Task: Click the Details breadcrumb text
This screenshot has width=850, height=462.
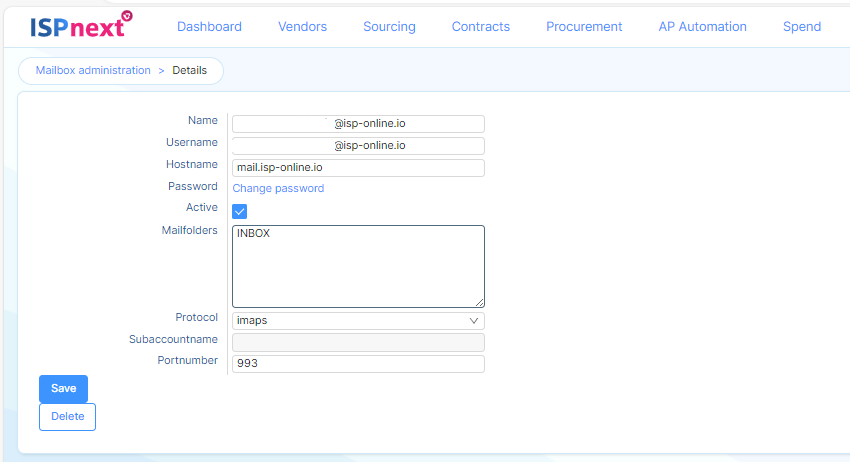Action: pos(190,70)
